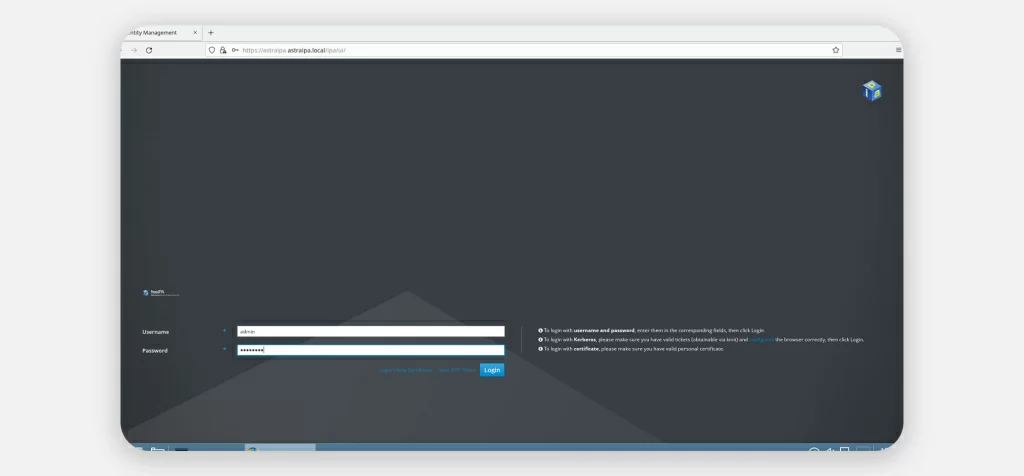Click the Sync OTP Token link
This screenshot has width=1024, height=476.
[456, 370]
